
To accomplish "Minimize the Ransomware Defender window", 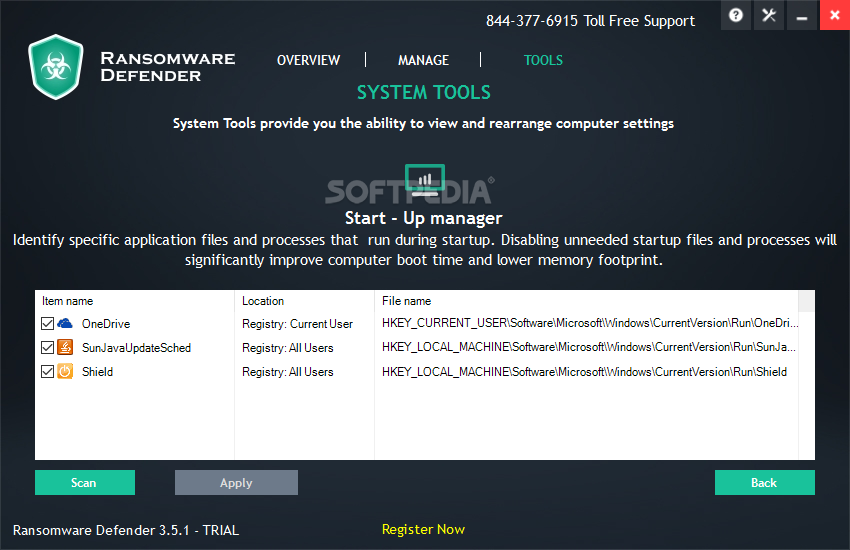I will coord(802,15).
